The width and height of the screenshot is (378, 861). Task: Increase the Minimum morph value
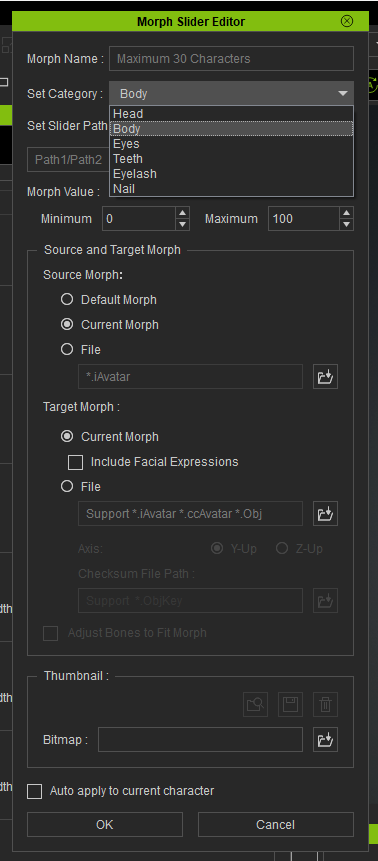[x=183, y=213]
